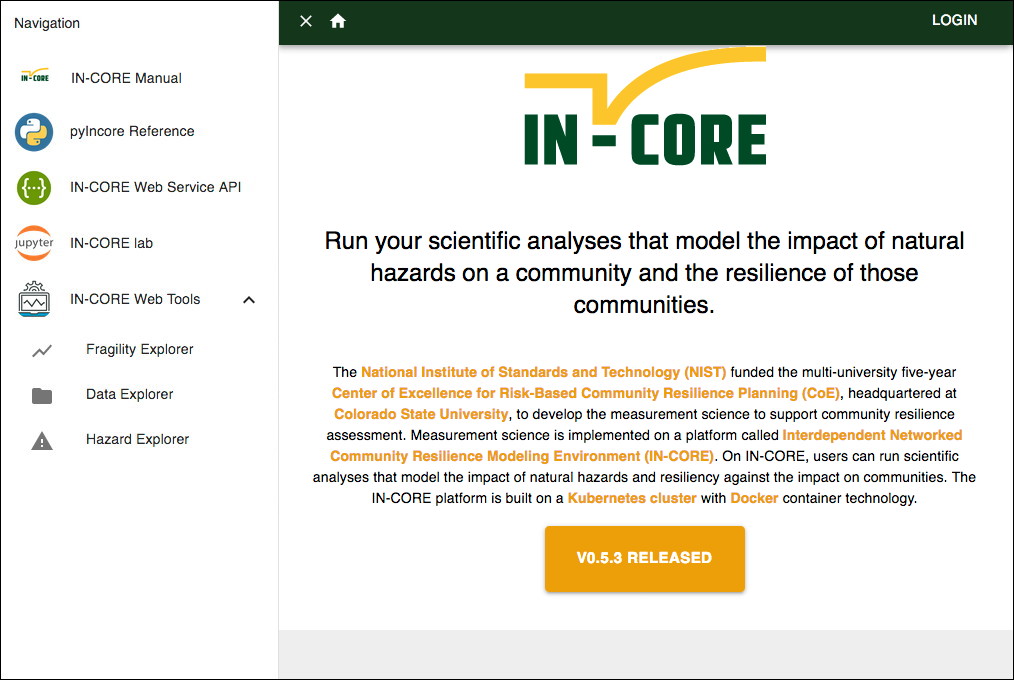Open the IN-CORE Manual menu item

click(x=126, y=78)
